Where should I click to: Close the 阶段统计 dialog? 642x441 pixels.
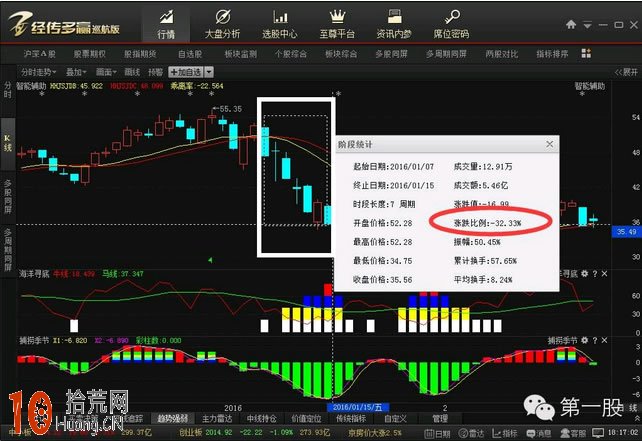tap(549, 144)
